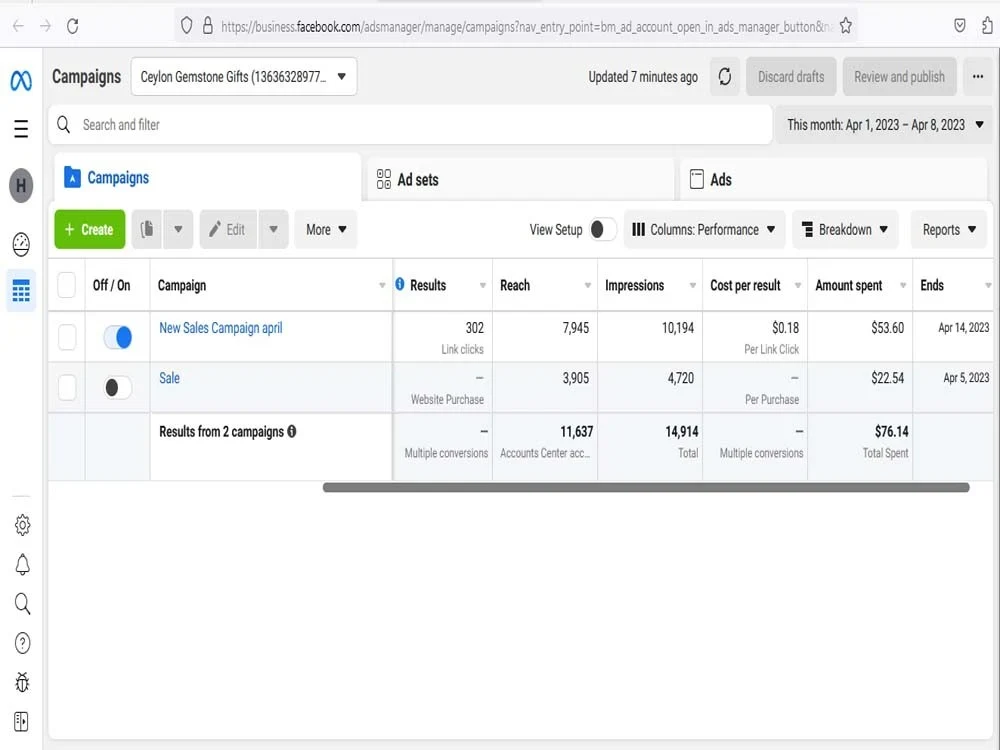This screenshot has height=750, width=1000.
Task: Select all campaigns header checkbox
Action: pyautogui.click(x=67, y=285)
